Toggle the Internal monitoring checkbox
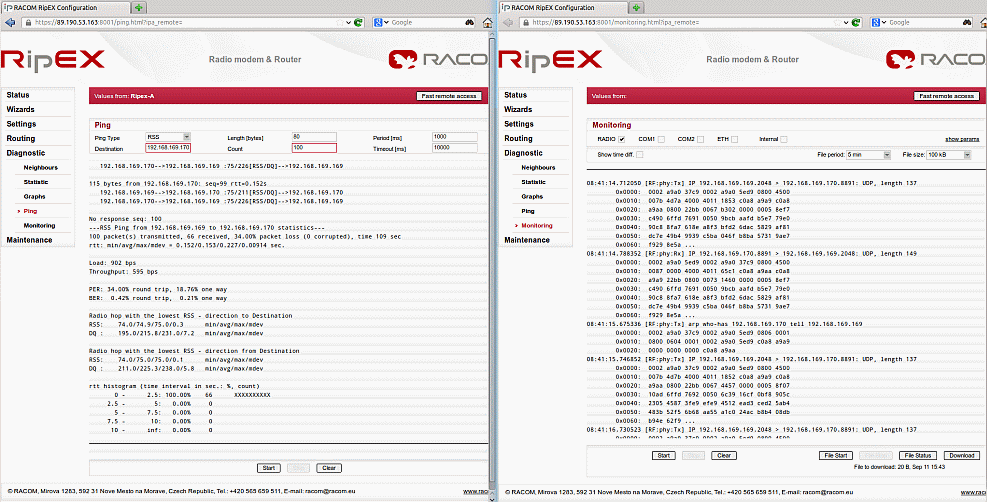The image size is (987, 502). 784,139
